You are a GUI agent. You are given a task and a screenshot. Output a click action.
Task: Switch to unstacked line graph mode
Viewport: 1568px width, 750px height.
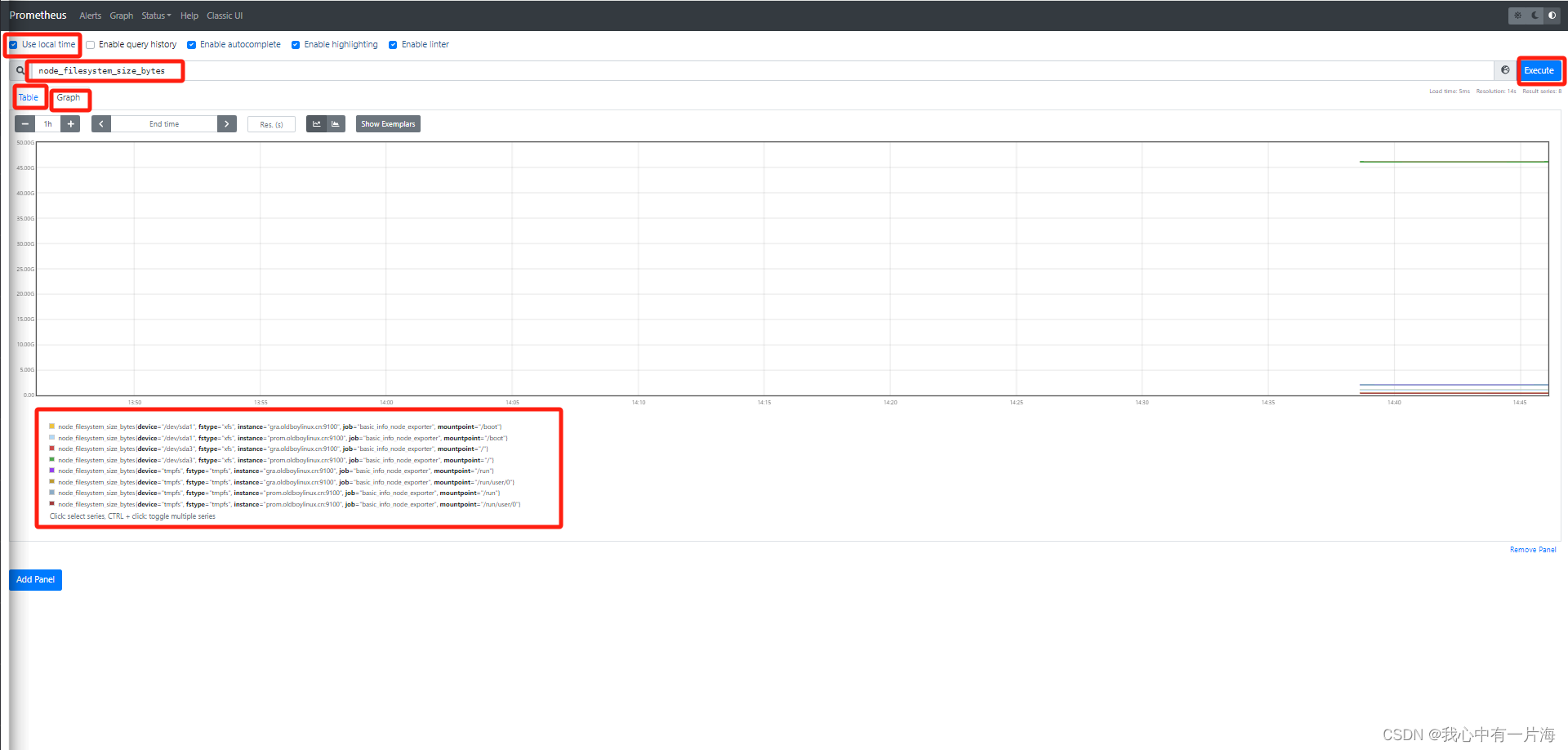pos(317,124)
